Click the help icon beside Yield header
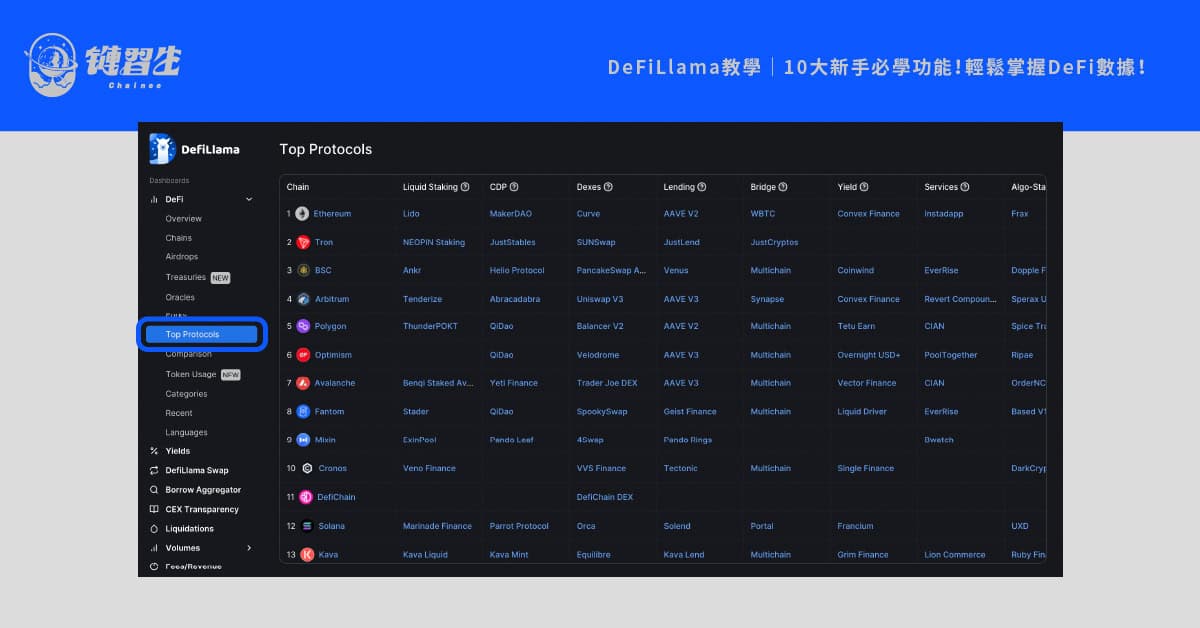 pos(864,187)
